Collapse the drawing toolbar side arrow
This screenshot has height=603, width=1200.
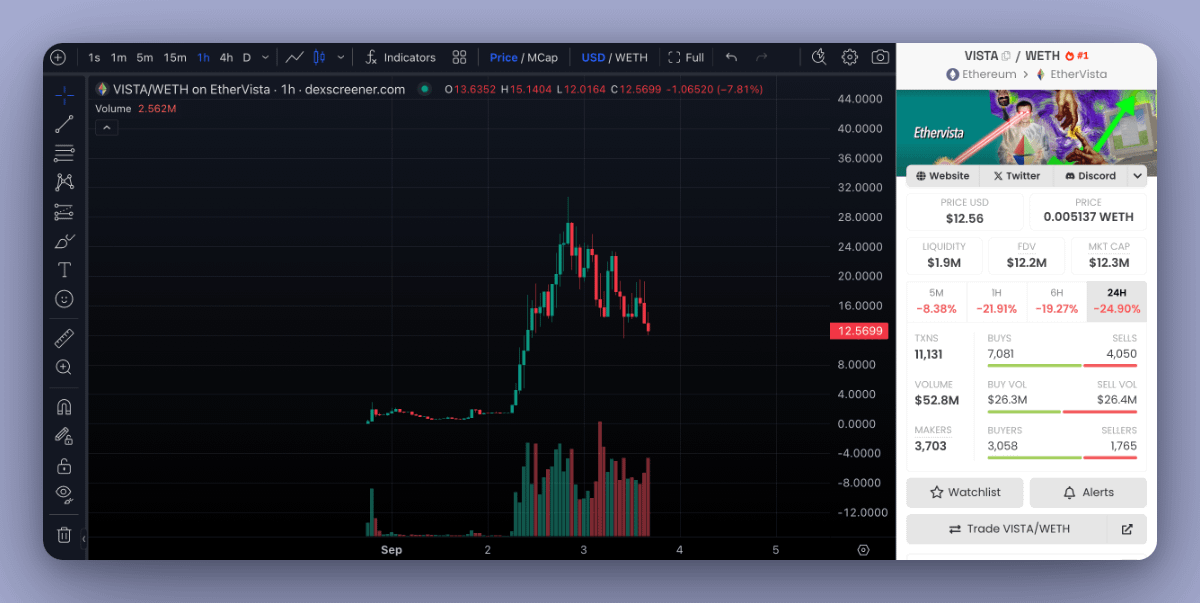point(84,538)
